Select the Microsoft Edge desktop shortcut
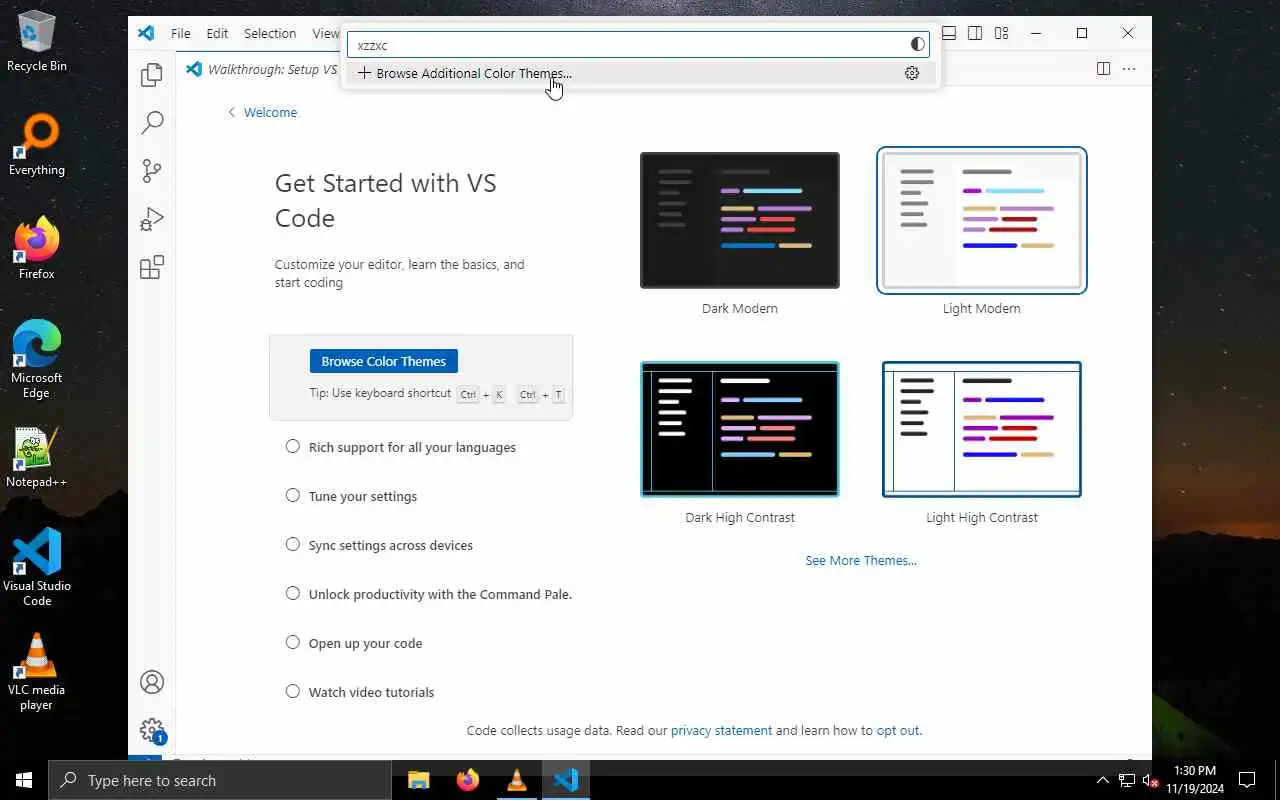The image size is (1280, 800). (37, 360)
